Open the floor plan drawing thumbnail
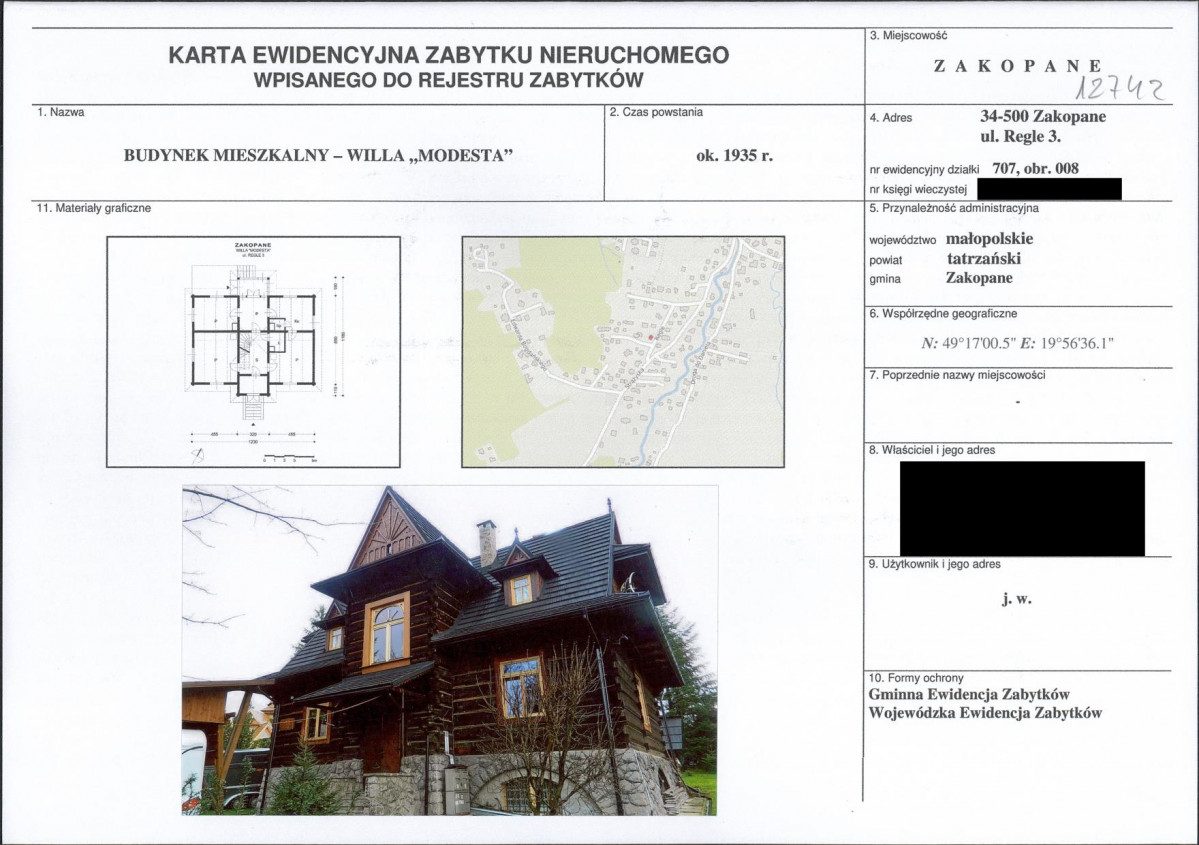Screen dimensions: 1199x845 pyautogui.click(x=253, y=351)
